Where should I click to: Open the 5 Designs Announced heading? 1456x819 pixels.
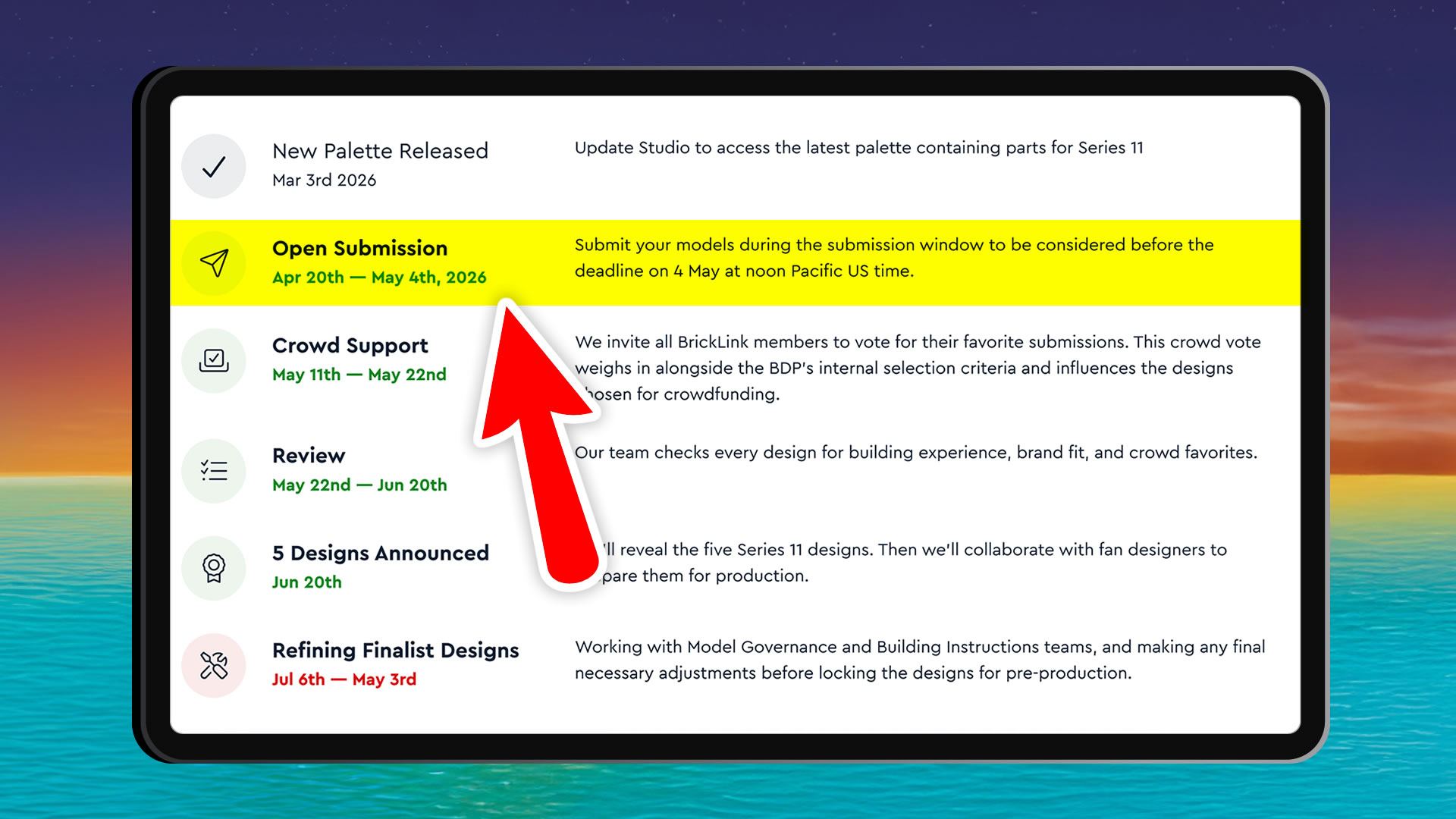(x=380, y=553)
